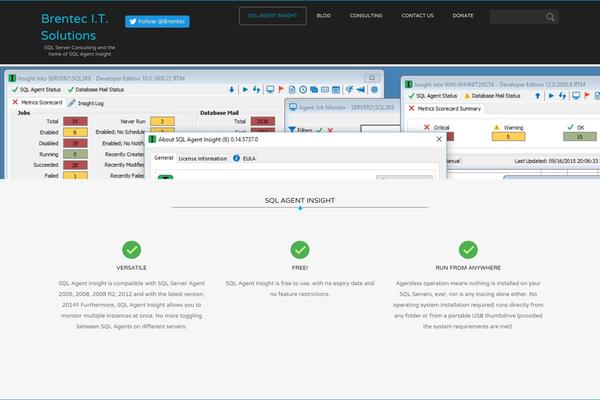Click Database Mail Status warning in WIN window

(x=492, y=96)
